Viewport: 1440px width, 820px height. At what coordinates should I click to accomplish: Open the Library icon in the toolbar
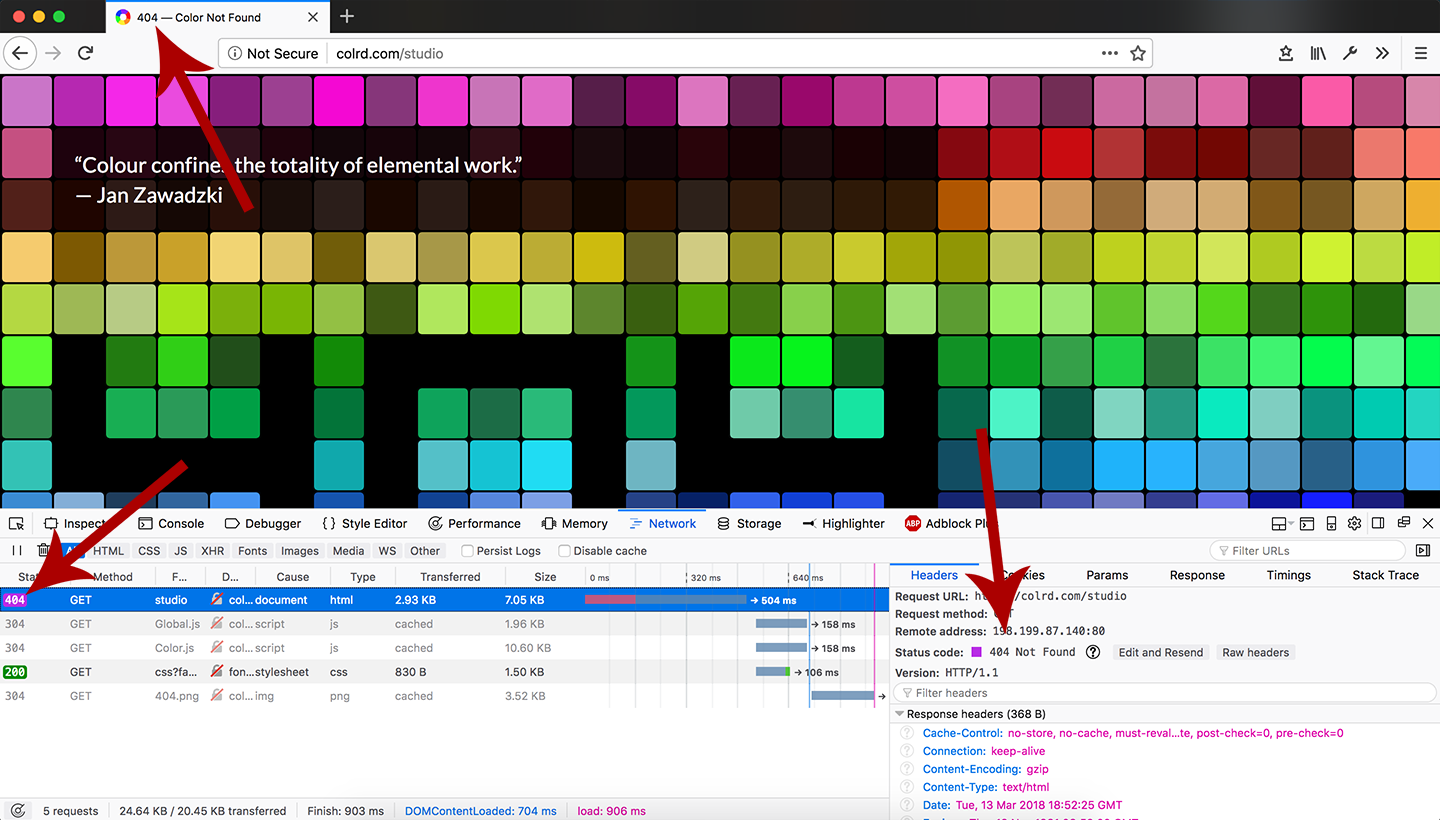click(1318, 54)
